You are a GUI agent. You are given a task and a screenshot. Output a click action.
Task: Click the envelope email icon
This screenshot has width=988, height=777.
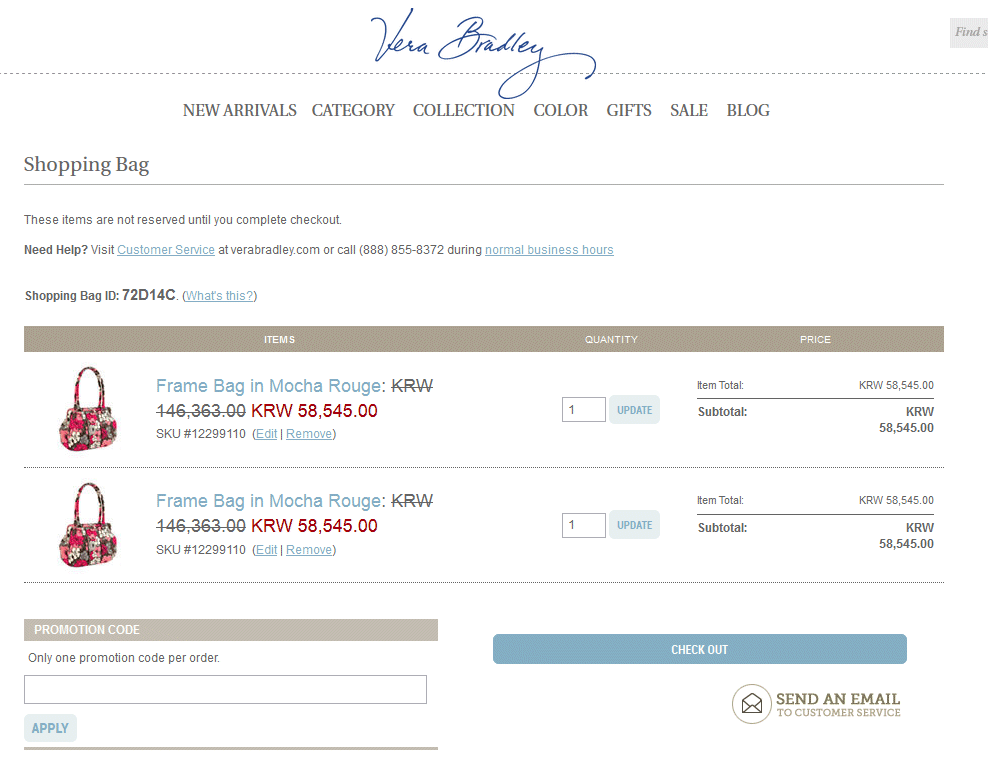(x=752, y=704)
